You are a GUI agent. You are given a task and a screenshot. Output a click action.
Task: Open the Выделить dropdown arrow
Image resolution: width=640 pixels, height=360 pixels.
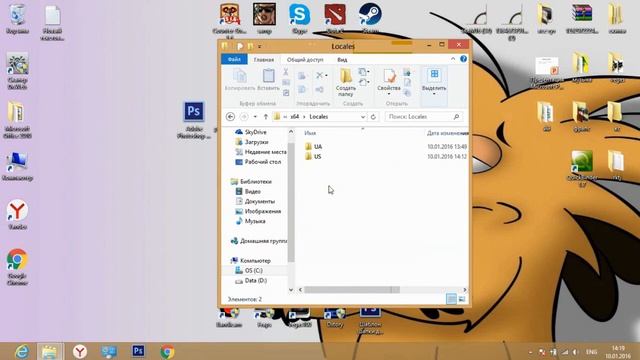coord(434,94)
